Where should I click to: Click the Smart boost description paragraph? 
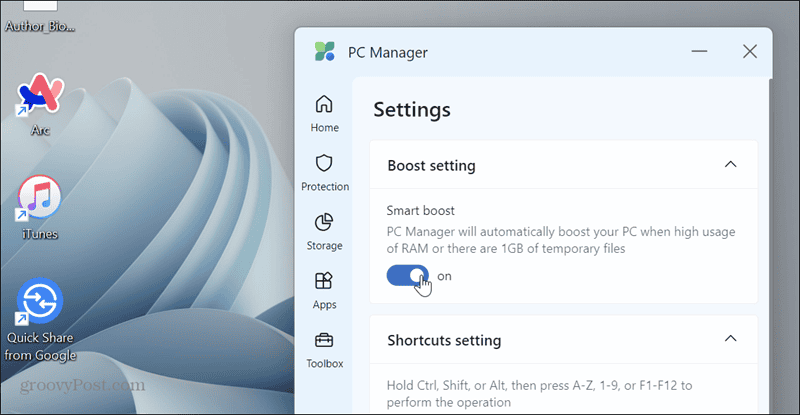(x=561, y=240)
